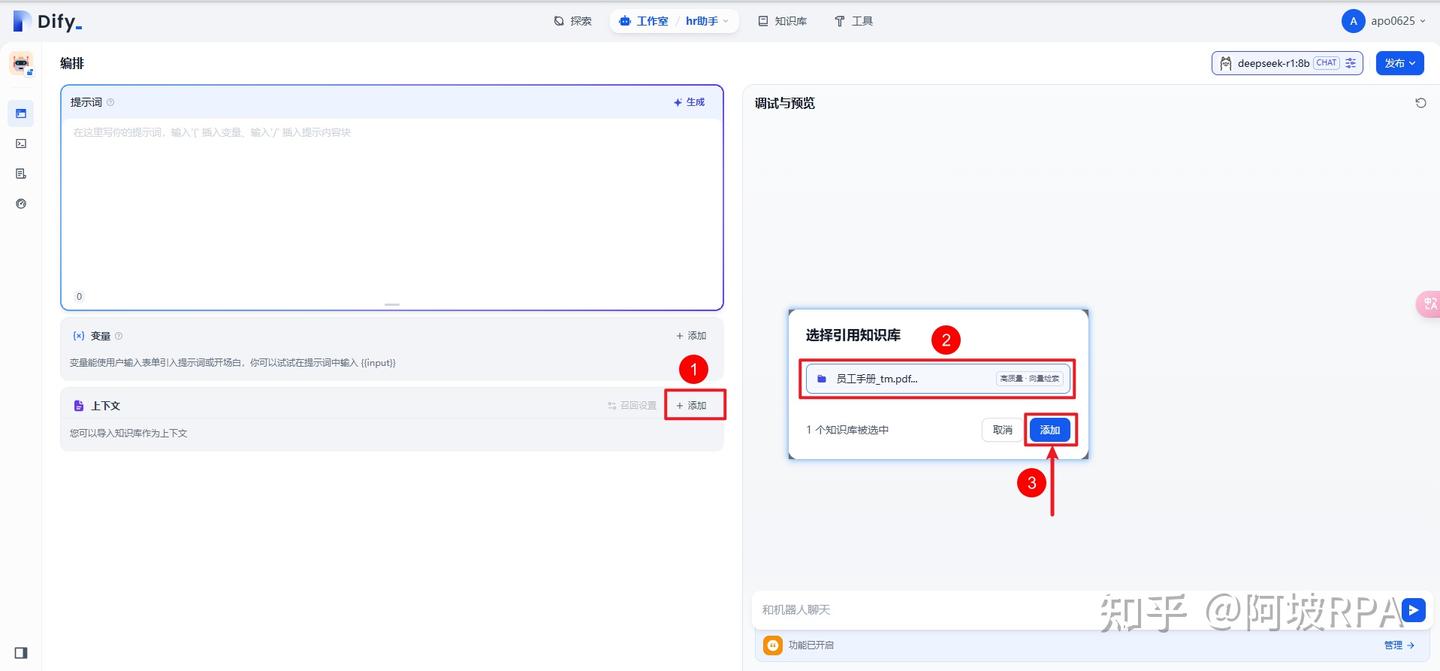Screen dimensions: 1440x671
Task: Go to 知识库 tab in top navigation
Action: pyautogui.click(x=782, y=21)
